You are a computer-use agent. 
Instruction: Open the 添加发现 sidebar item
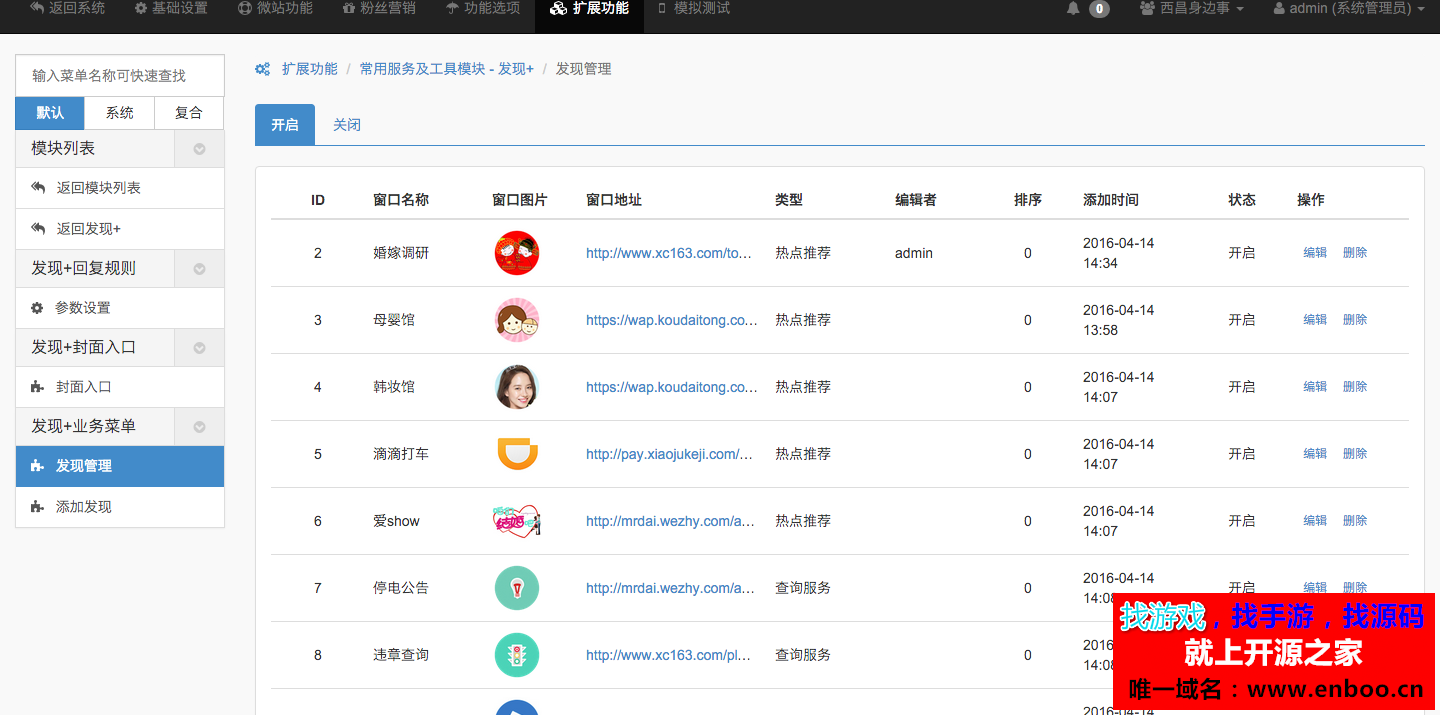click(120, 507)
